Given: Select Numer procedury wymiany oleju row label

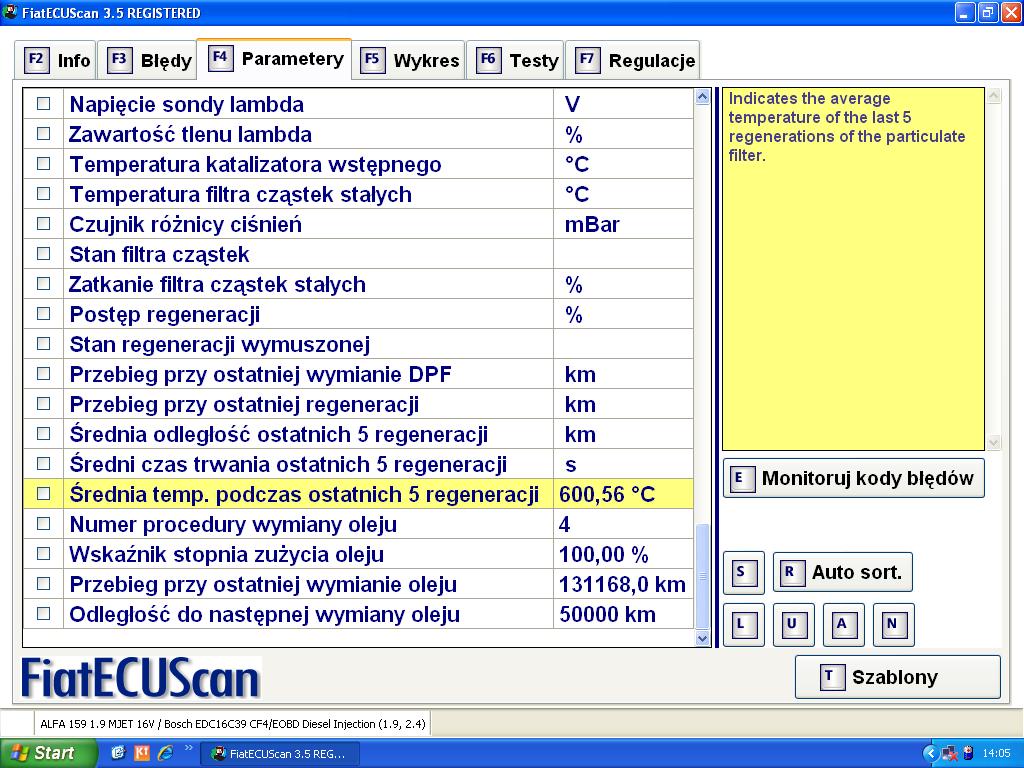Looking at the screenshot, I should tap(233, 524).
